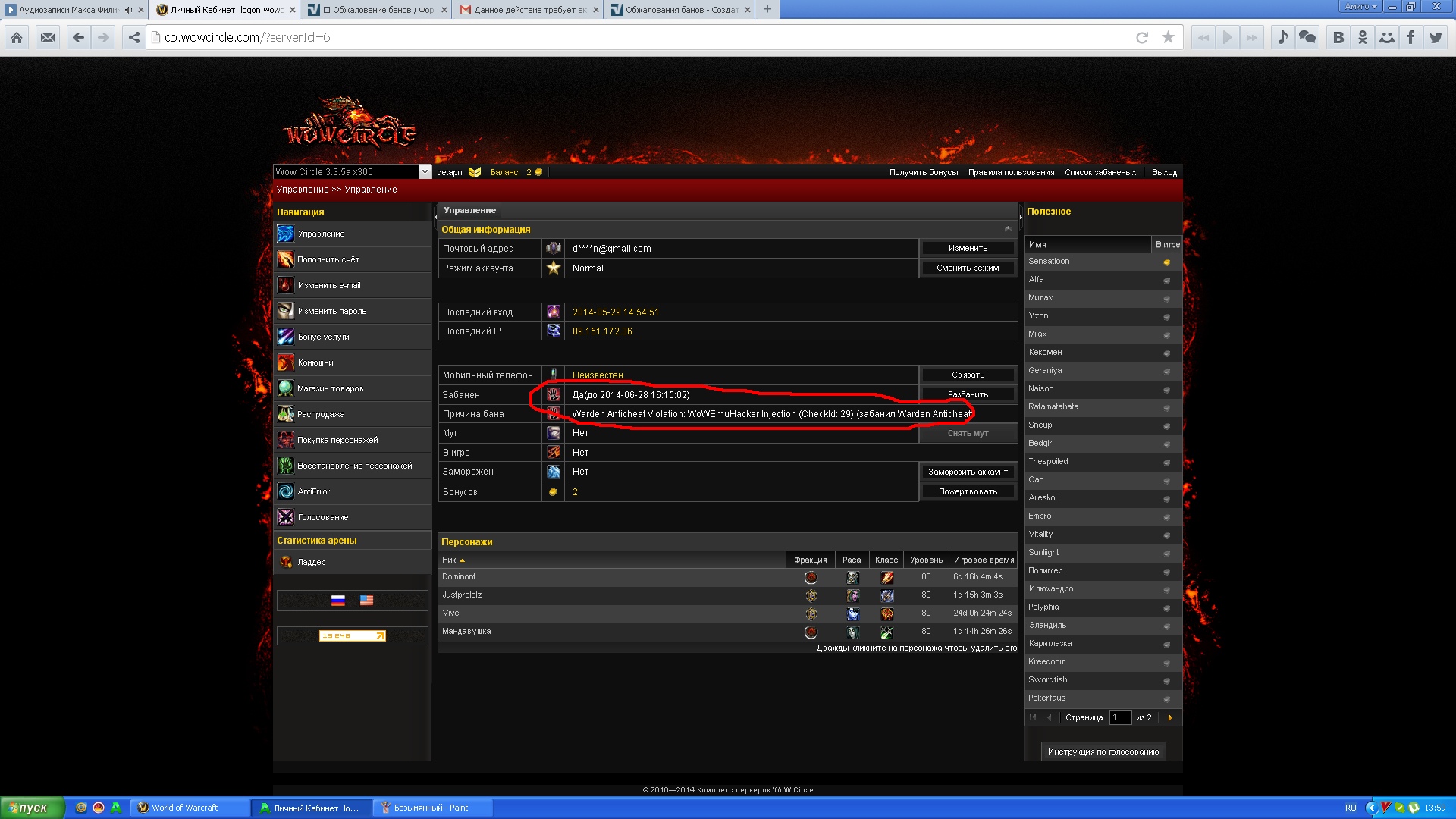
Task: Switch language with the Russian flag
Action: pos(338,600)
